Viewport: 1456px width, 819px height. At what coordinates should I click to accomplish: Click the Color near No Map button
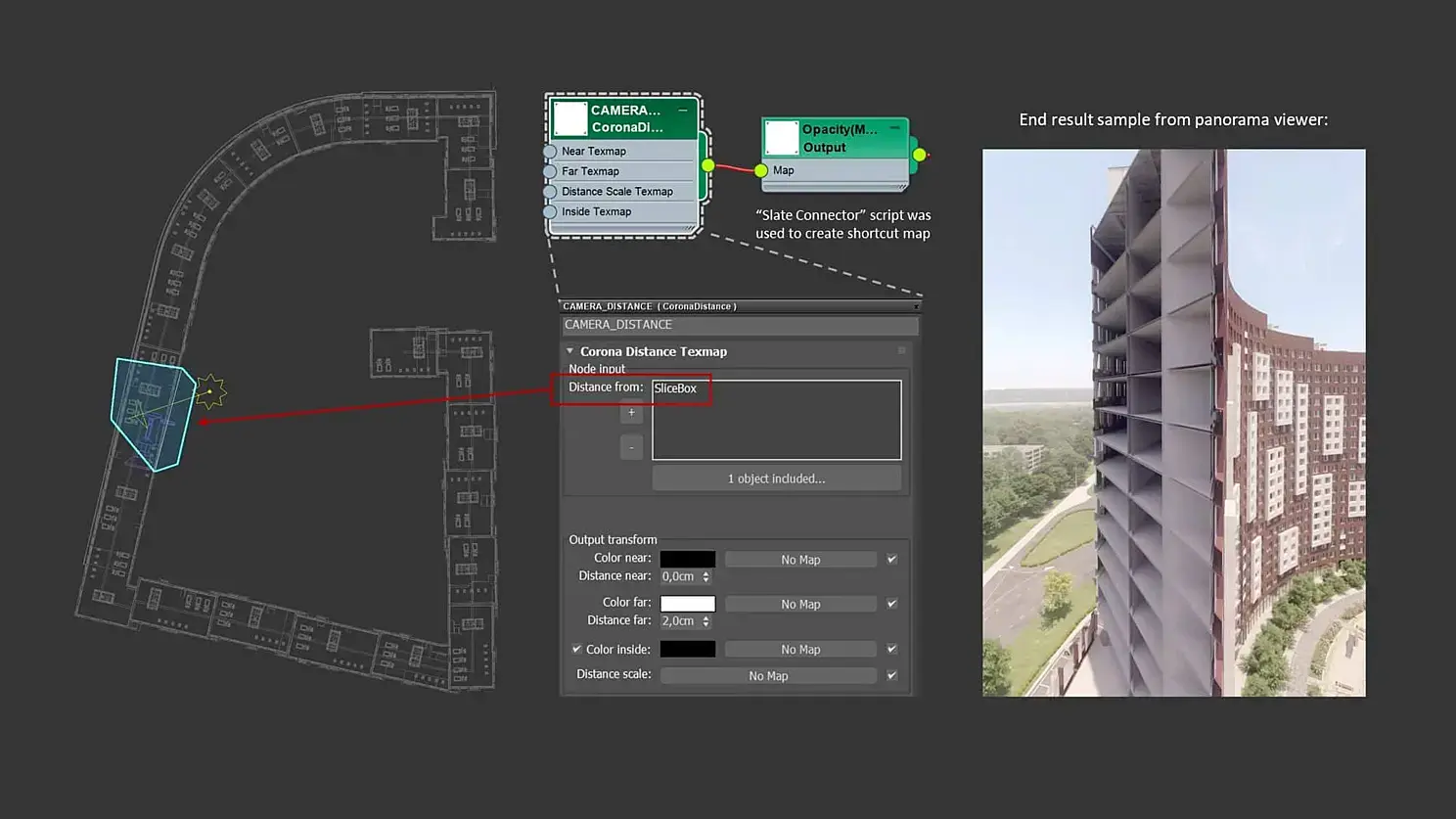point(800,560)
